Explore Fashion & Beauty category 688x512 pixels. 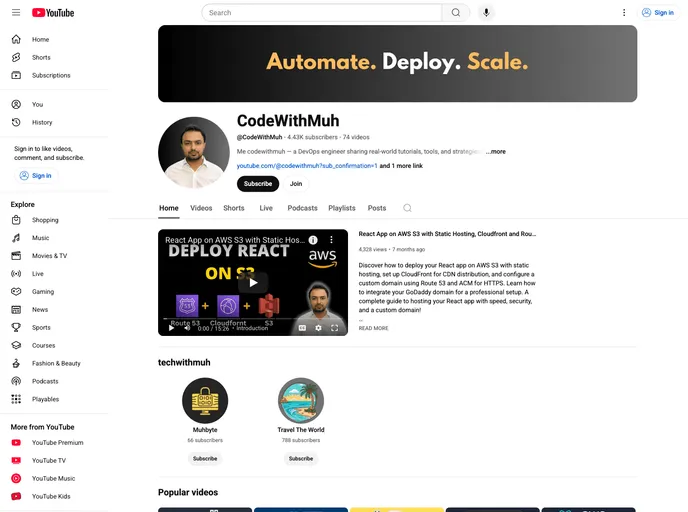point(54,363)
